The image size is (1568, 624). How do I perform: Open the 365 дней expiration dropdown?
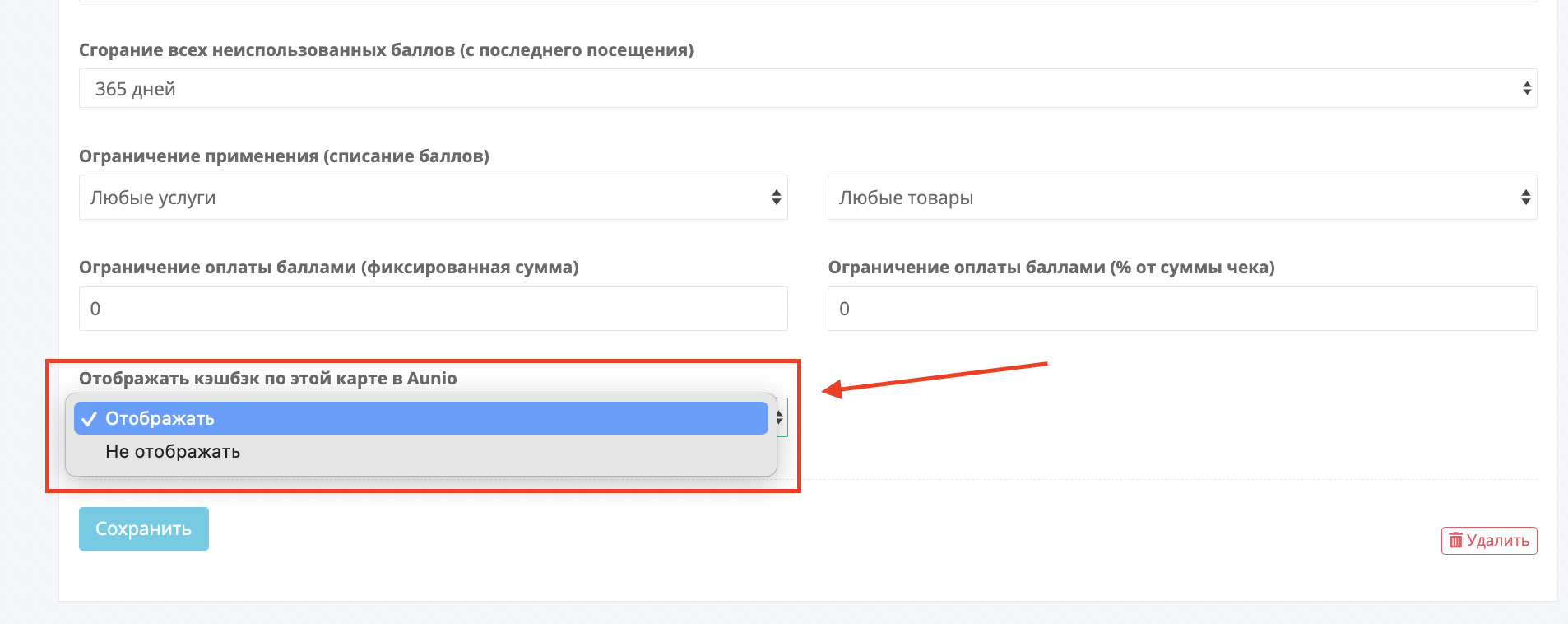[x=808, y=88]
